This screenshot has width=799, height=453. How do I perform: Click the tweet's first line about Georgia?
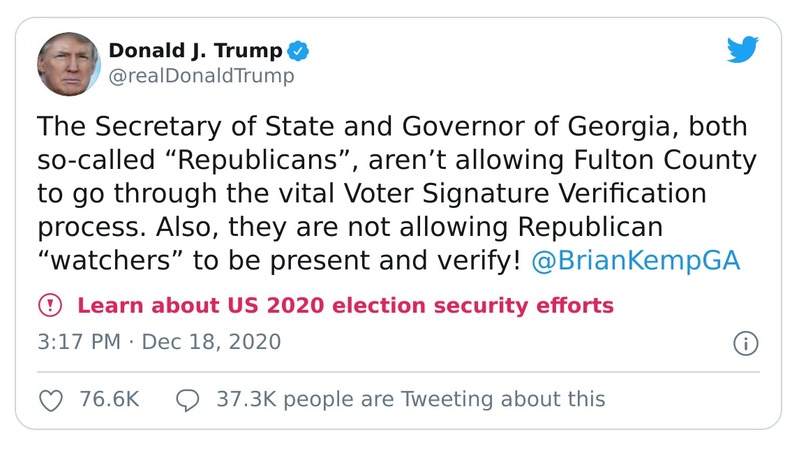tap(392, 128)
